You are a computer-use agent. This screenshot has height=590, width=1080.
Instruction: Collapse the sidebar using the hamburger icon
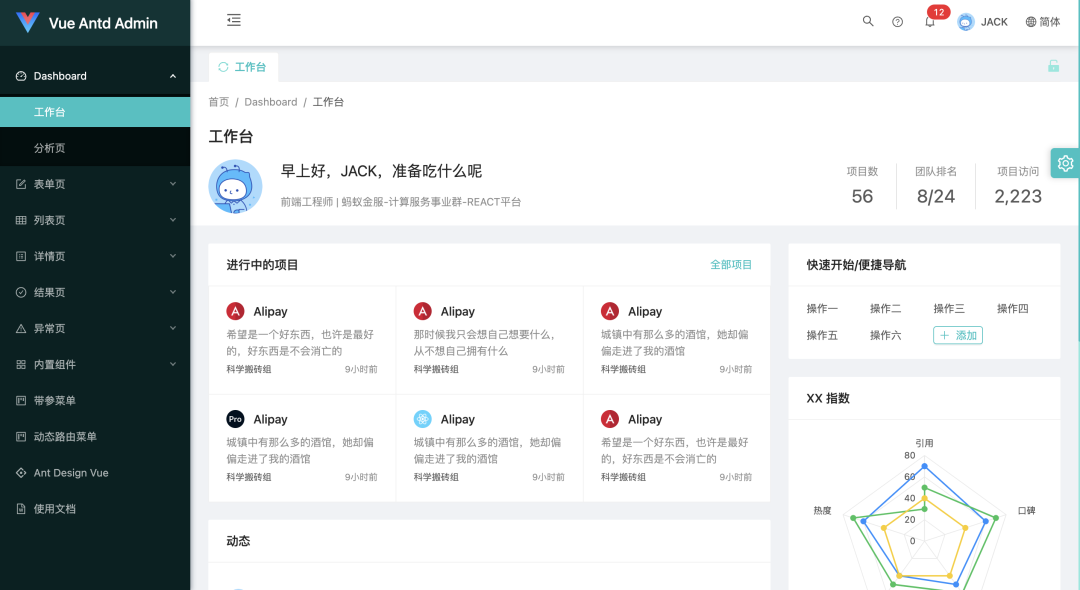[x=233, y=20]
